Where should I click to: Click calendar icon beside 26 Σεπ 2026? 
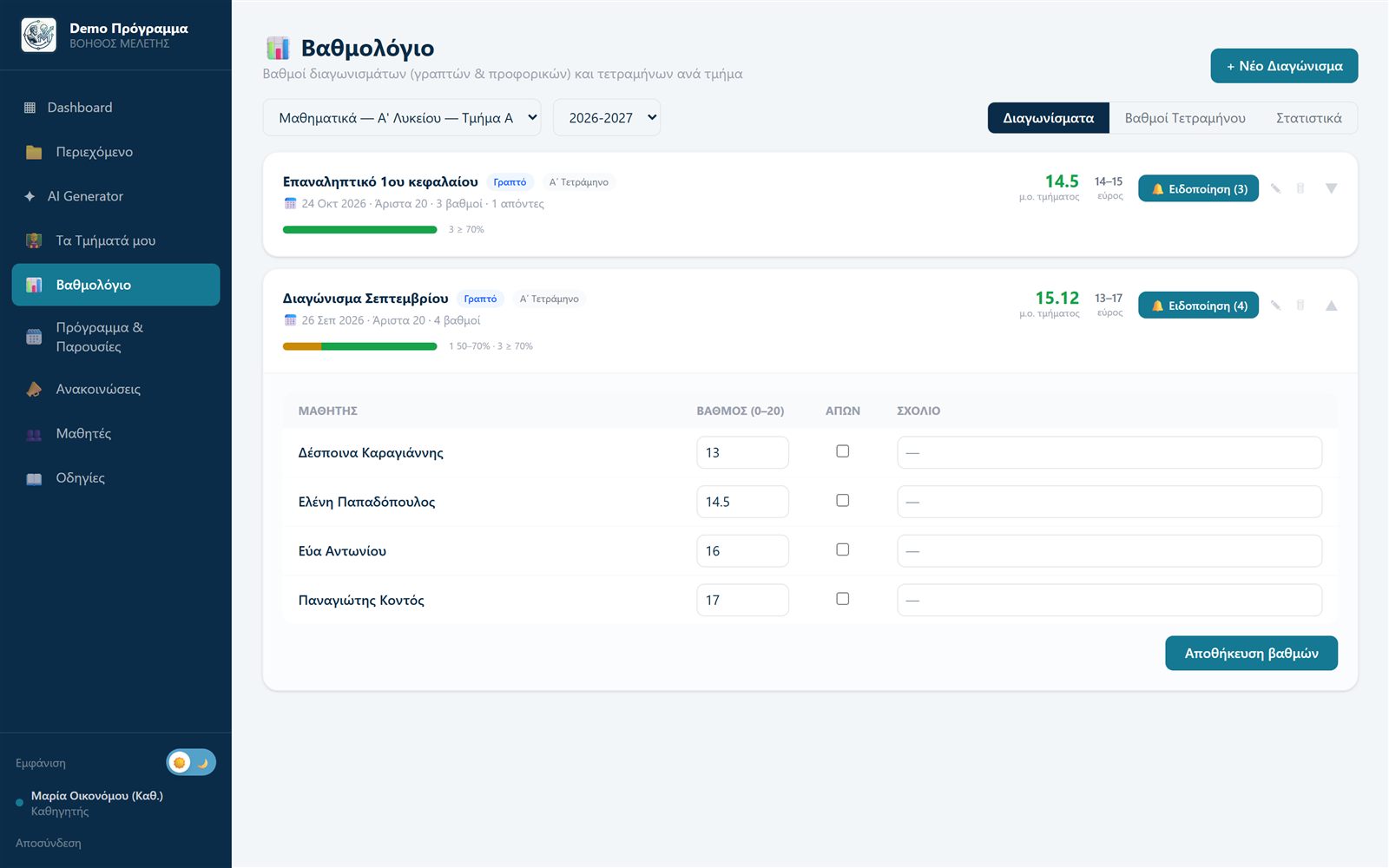291,319
